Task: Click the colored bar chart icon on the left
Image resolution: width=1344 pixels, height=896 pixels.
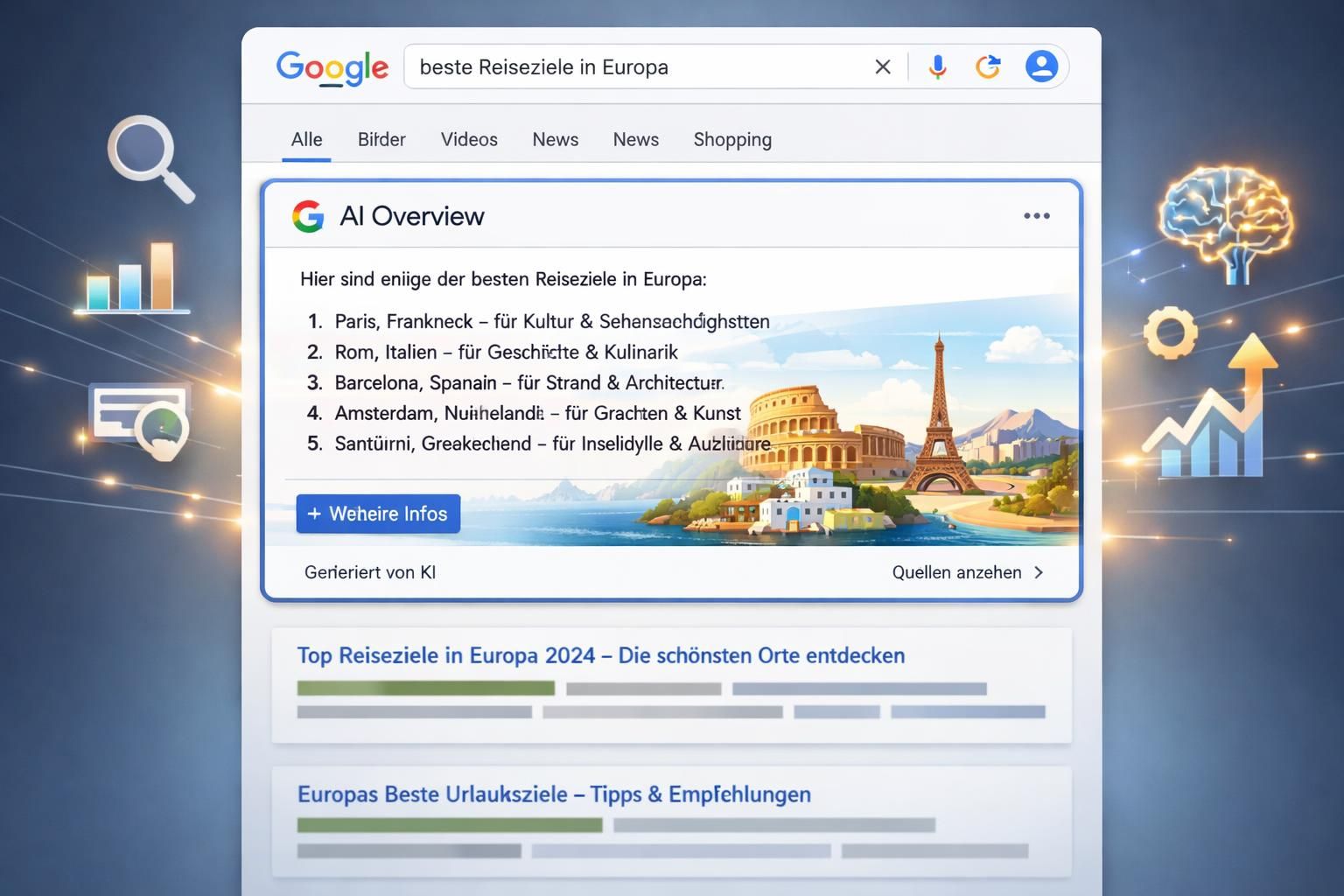Action: (133, 278)
